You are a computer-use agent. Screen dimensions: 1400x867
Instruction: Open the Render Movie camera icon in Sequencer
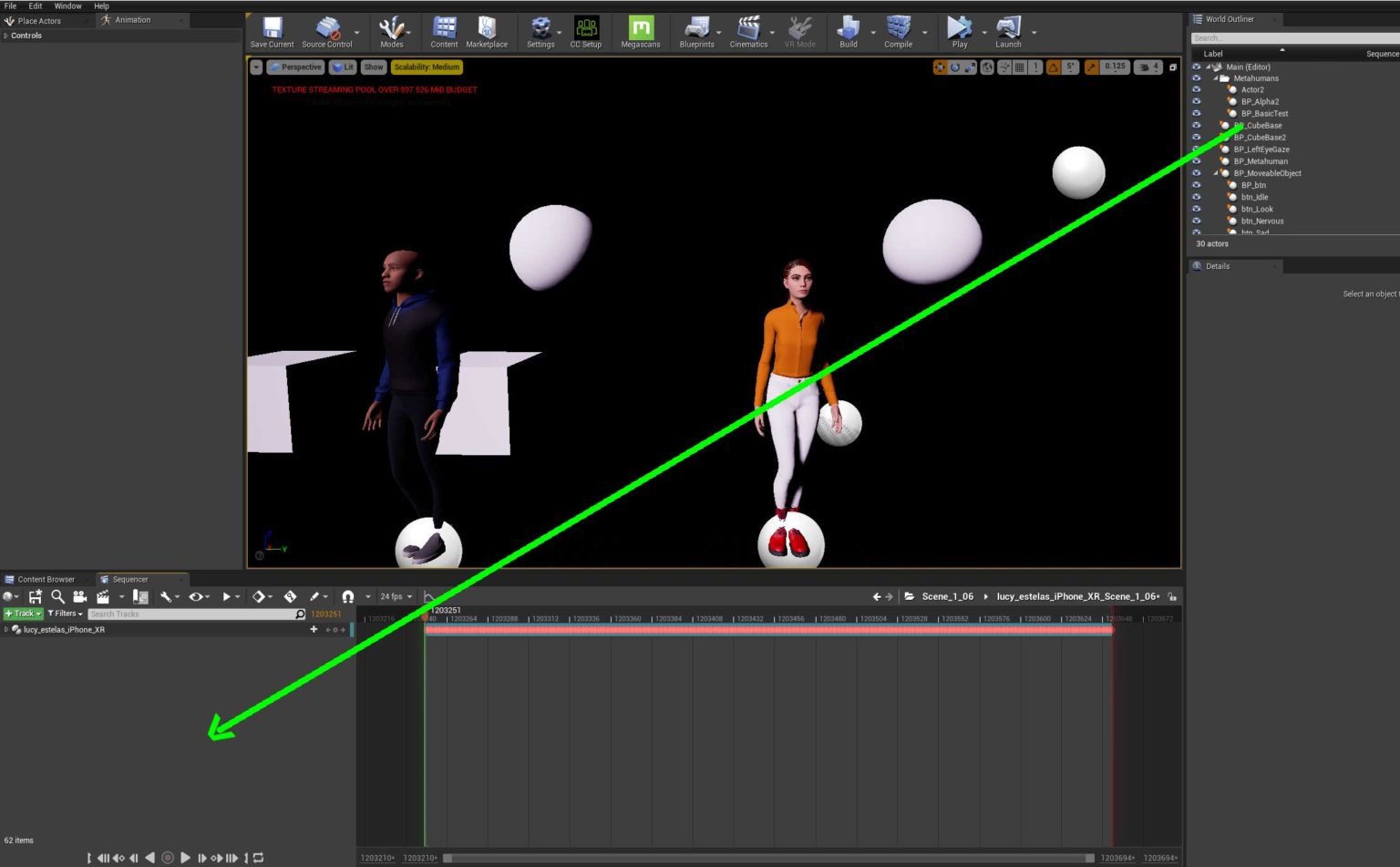tap(80, 596)
